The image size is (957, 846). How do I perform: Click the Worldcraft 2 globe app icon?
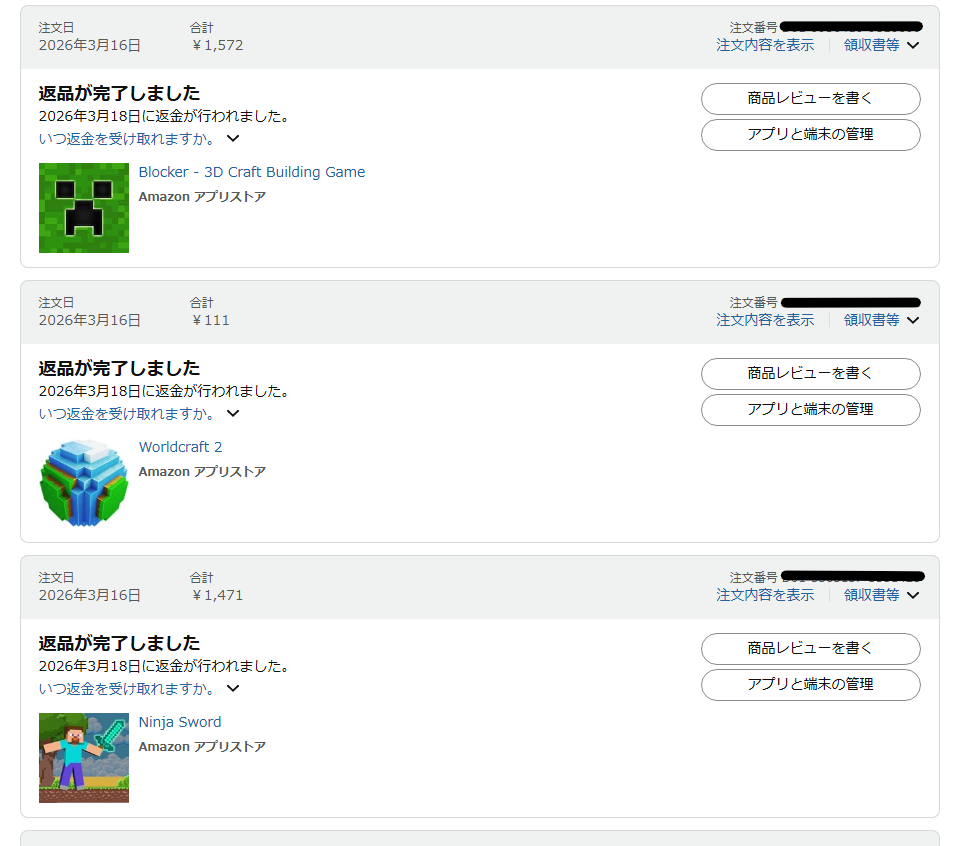pyautogui.click(x=84, y=483)
